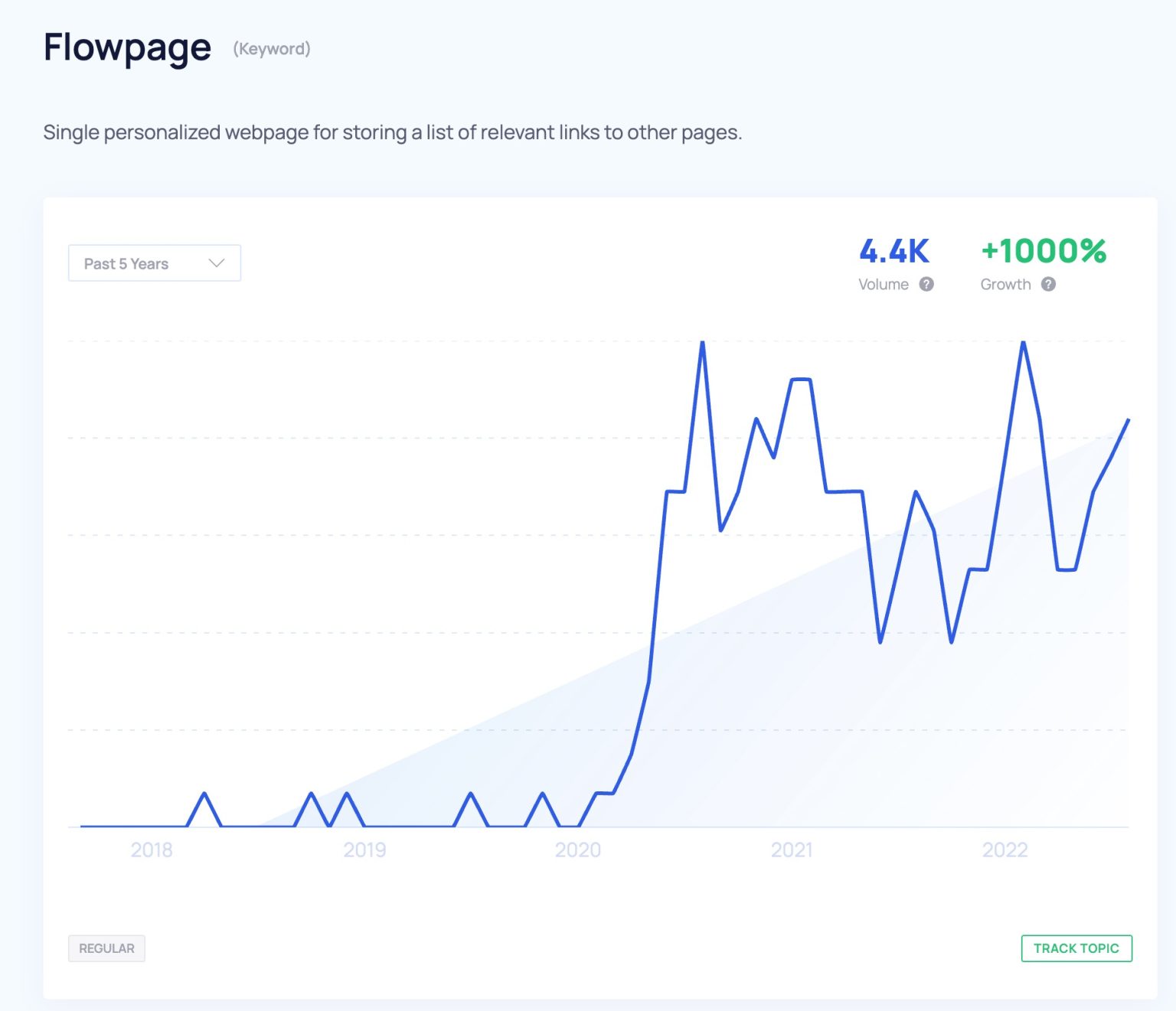The width and height of the screenshot is (1176, 1011).
Task: Click the question mark next to 4.4K
Action: tap(926, 284)
